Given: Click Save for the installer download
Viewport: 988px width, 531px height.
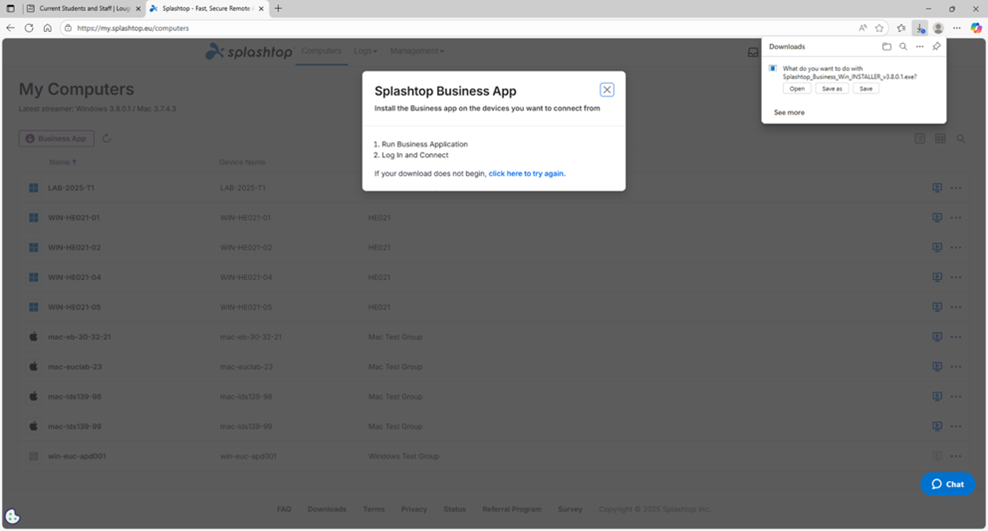Looking at the screenshot, I should coord(866,89).
